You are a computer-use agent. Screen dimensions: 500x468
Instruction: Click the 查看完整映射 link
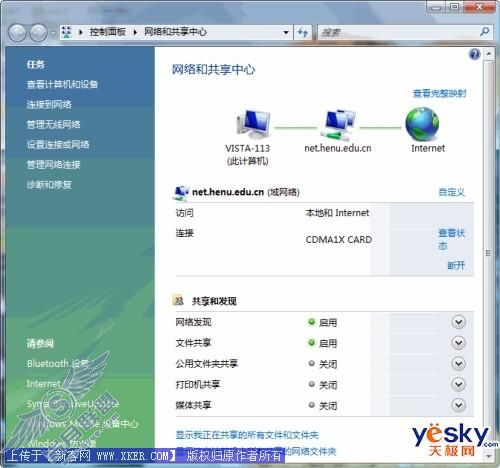440,93
